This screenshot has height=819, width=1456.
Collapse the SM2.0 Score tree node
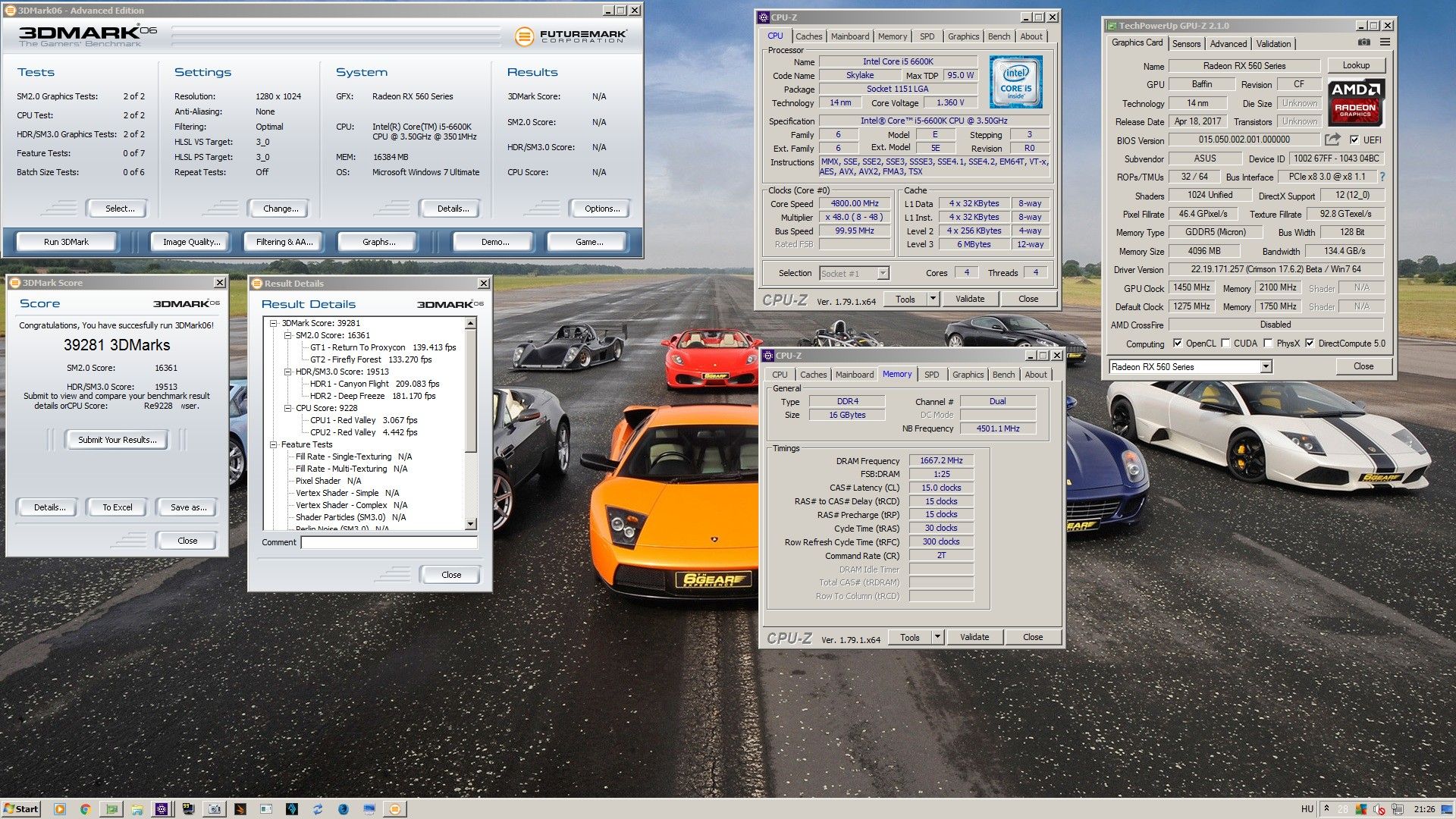tap(288, 335)
